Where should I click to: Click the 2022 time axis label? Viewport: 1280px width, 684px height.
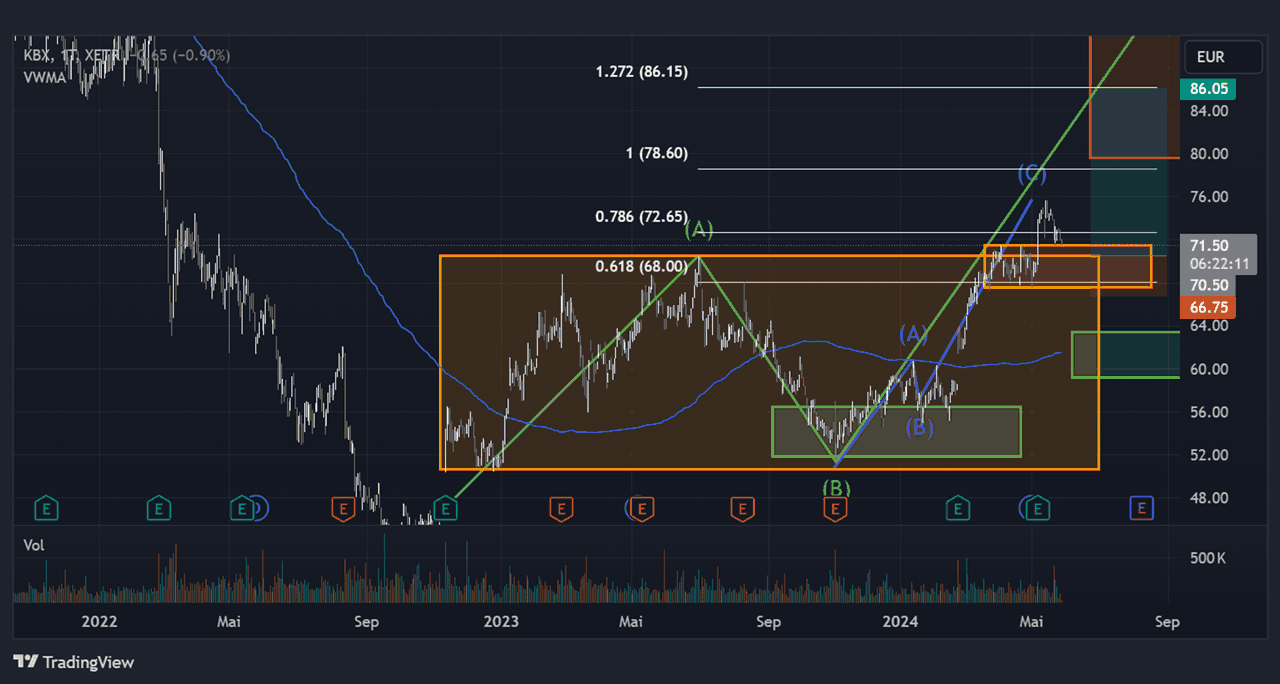click(x=100, y=621)
